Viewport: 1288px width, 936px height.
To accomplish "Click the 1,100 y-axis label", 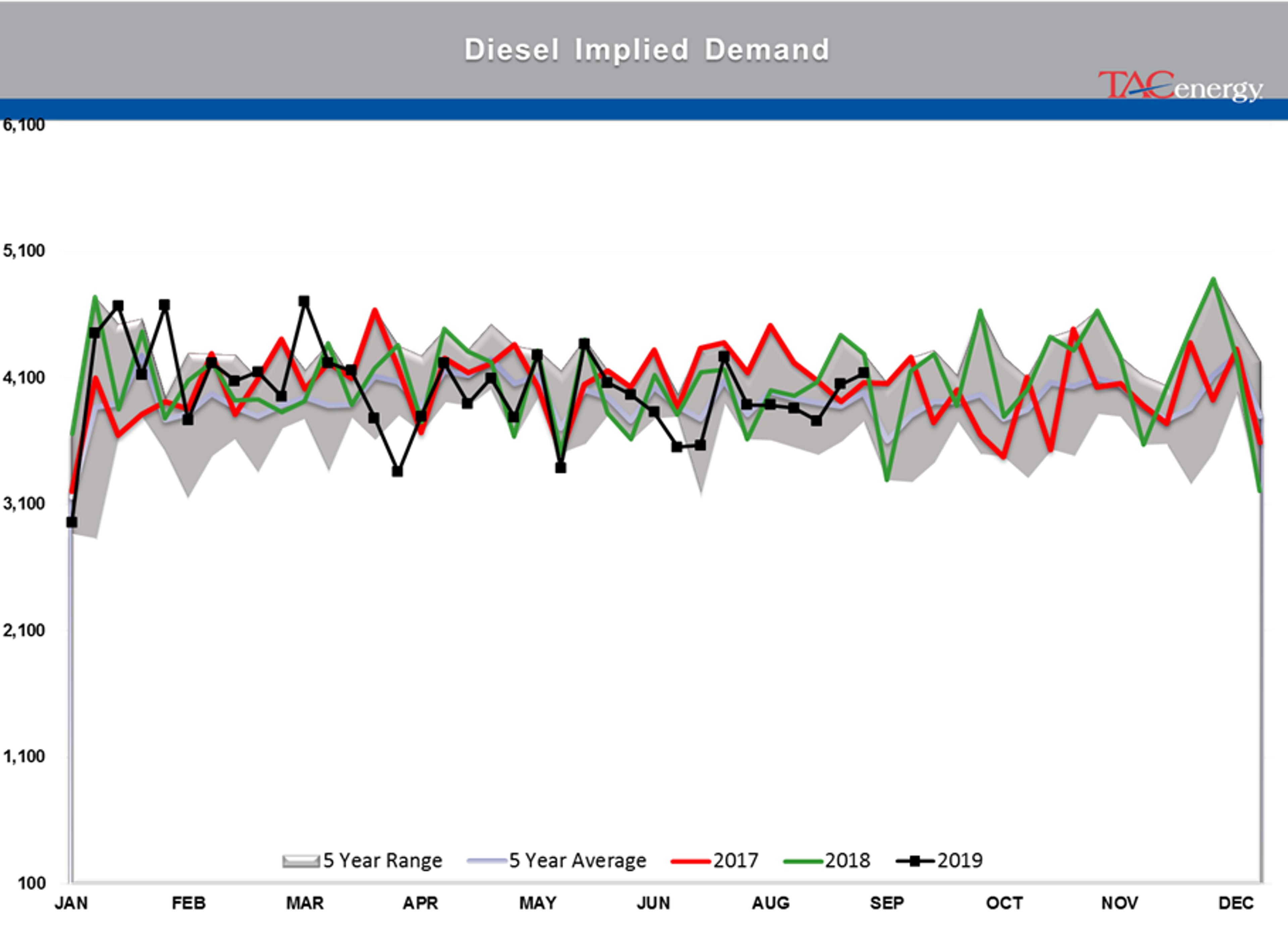I will pyautogui.click(x=24, y=757).
